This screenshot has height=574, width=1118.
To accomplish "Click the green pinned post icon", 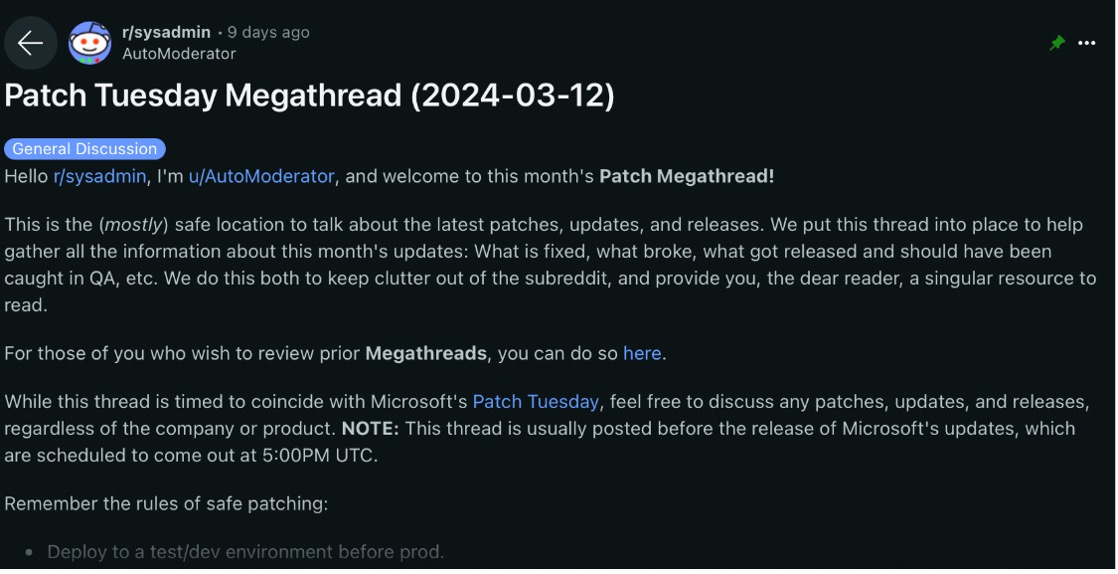I will click(x=1057, y=43).
